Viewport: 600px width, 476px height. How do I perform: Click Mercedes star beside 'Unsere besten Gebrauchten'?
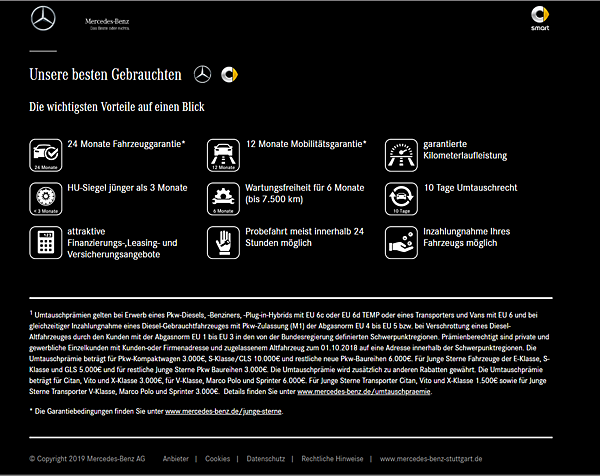[x=202, y=74]
